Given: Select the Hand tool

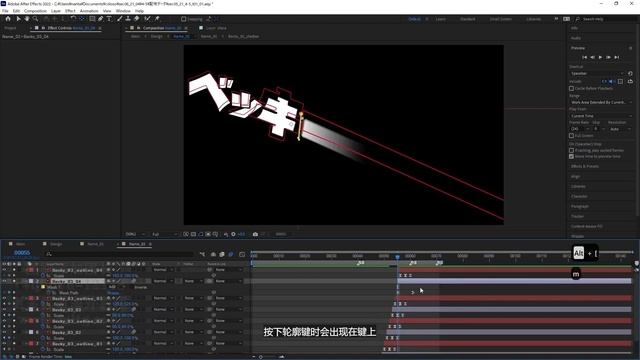Looking at the screenshot, I should [x=27, y=19].
